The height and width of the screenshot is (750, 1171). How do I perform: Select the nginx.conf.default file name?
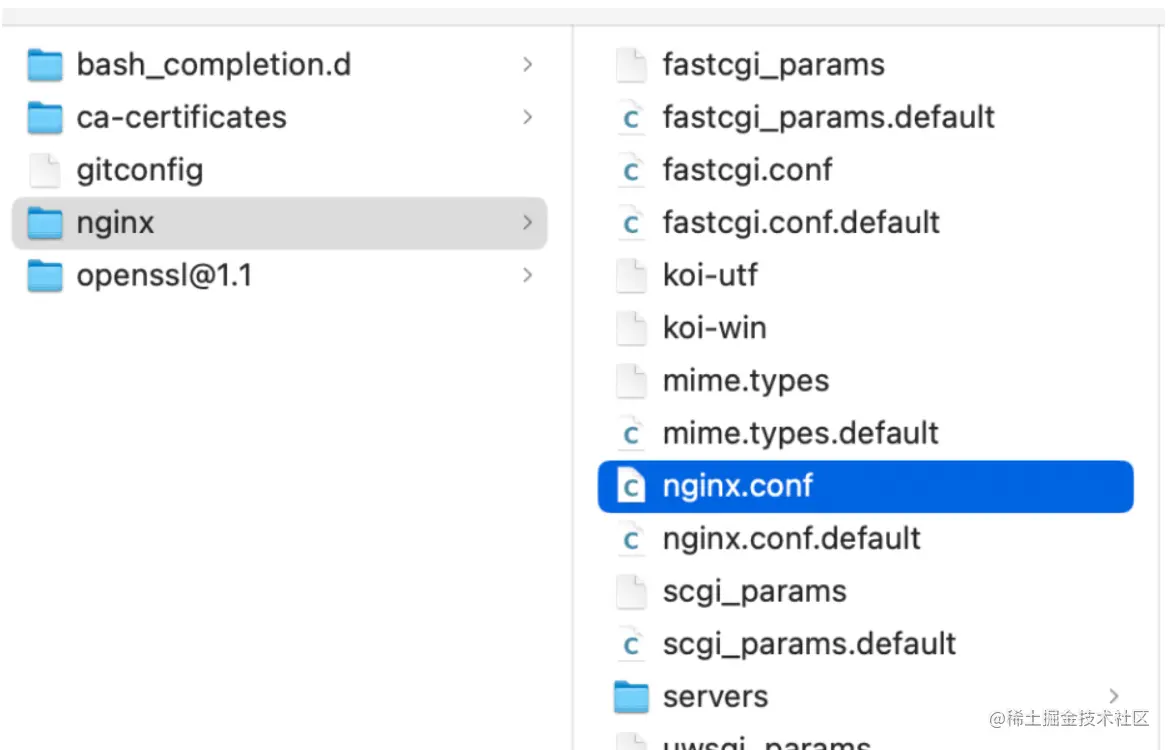click(x=791, y=539)
